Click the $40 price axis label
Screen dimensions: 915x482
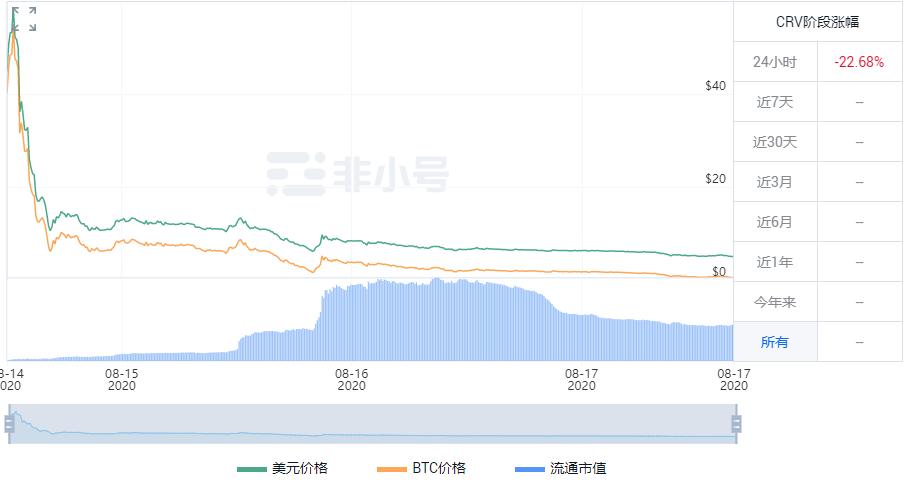(x=715, y=86)
